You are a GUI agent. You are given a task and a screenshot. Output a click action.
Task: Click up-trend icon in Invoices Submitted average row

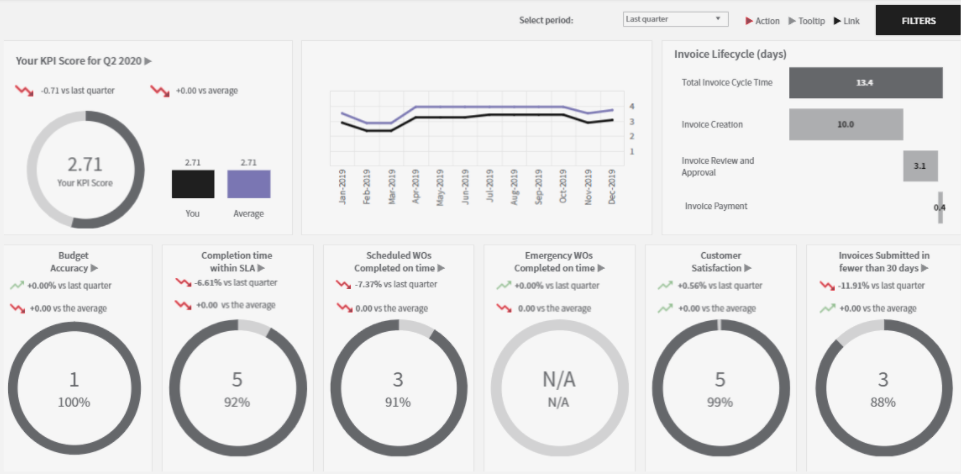click(827, 308)
